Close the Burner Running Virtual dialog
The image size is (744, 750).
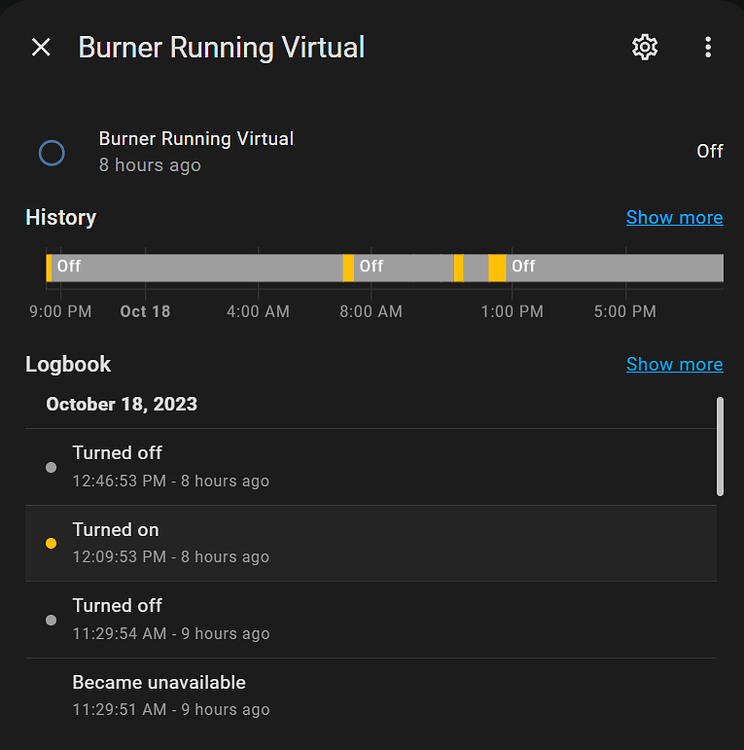(x=41, y=47)
